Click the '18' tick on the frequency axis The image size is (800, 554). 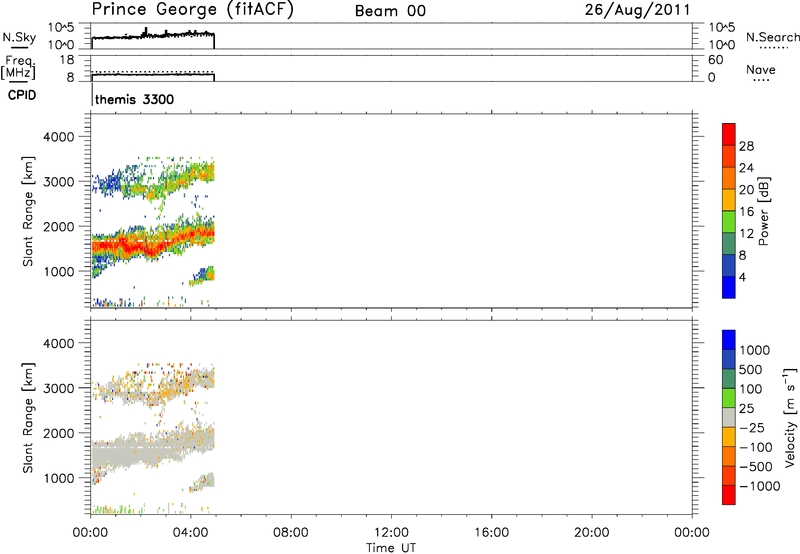(67, 60)
